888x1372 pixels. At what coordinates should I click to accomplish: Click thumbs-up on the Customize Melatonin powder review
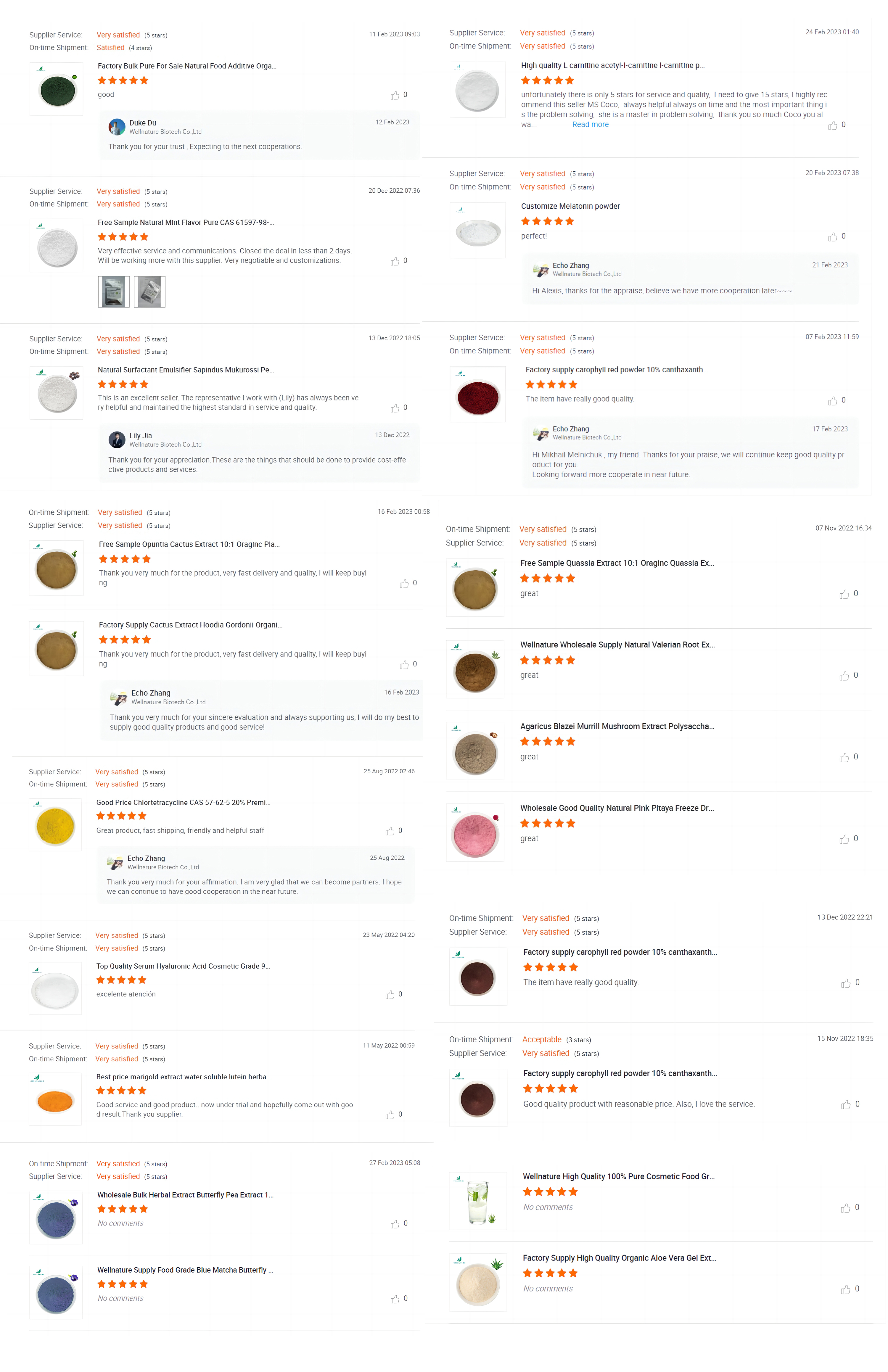(832, 237)
